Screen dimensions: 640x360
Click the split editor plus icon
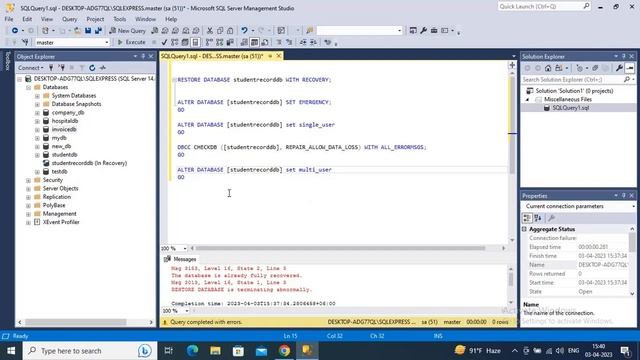point(512,65)
